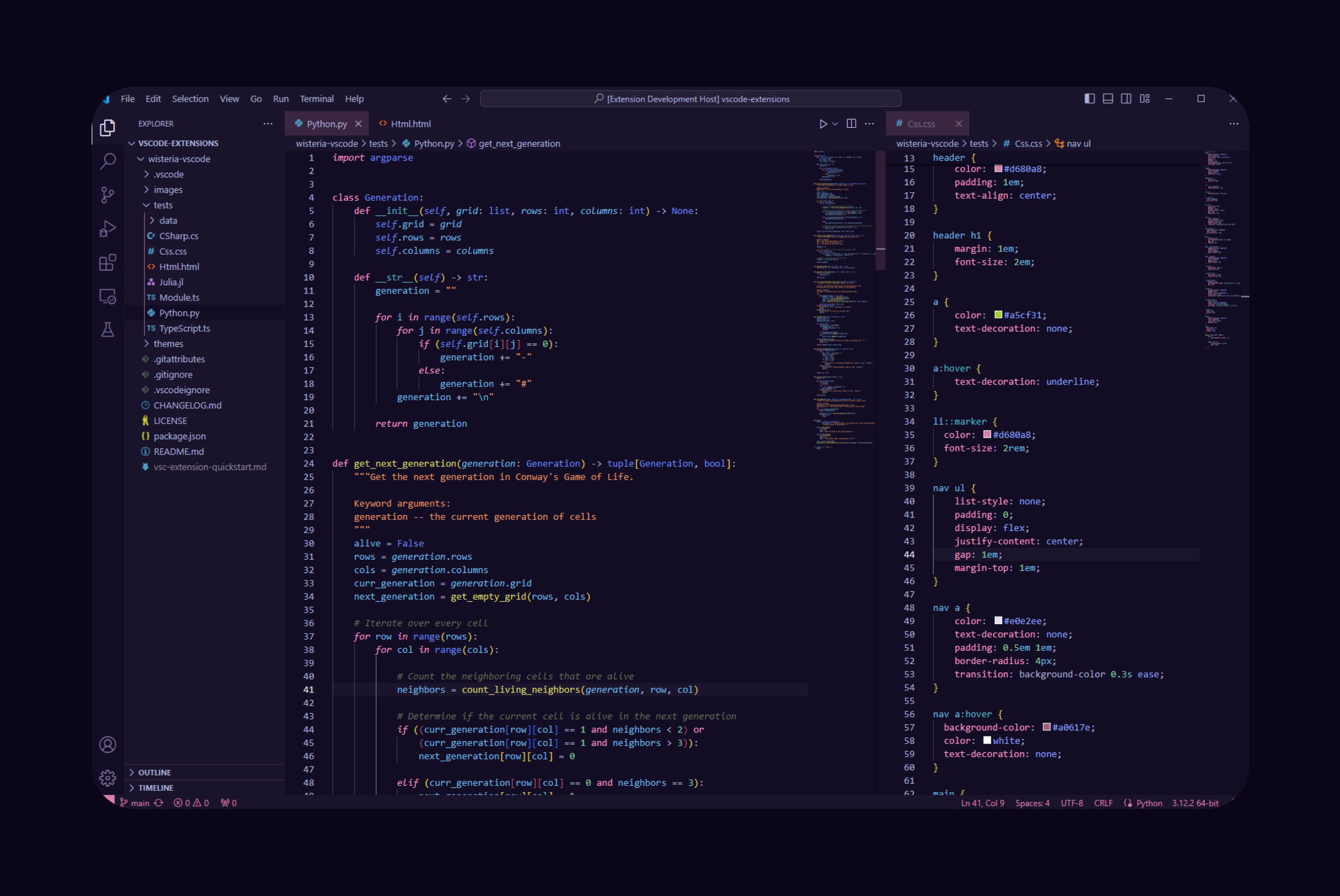Click the main branch in status bar
Viewport: 1340px width, 896px height.
click(x=139, y=803)
